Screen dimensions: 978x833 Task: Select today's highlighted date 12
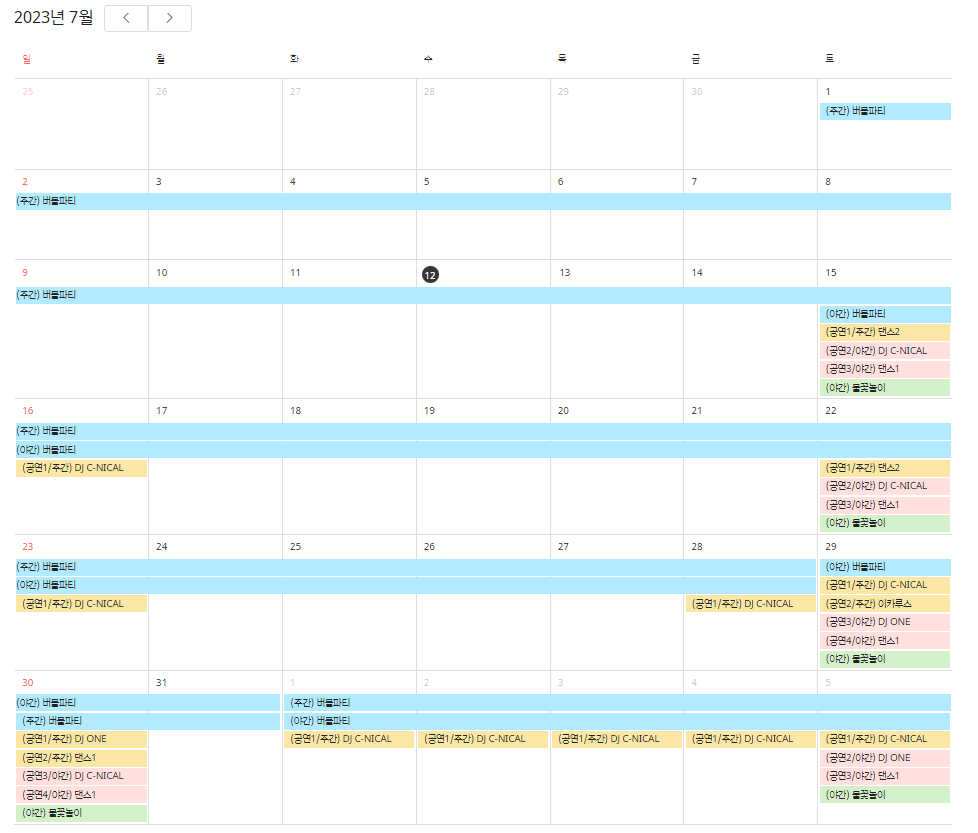click(430, 274)
